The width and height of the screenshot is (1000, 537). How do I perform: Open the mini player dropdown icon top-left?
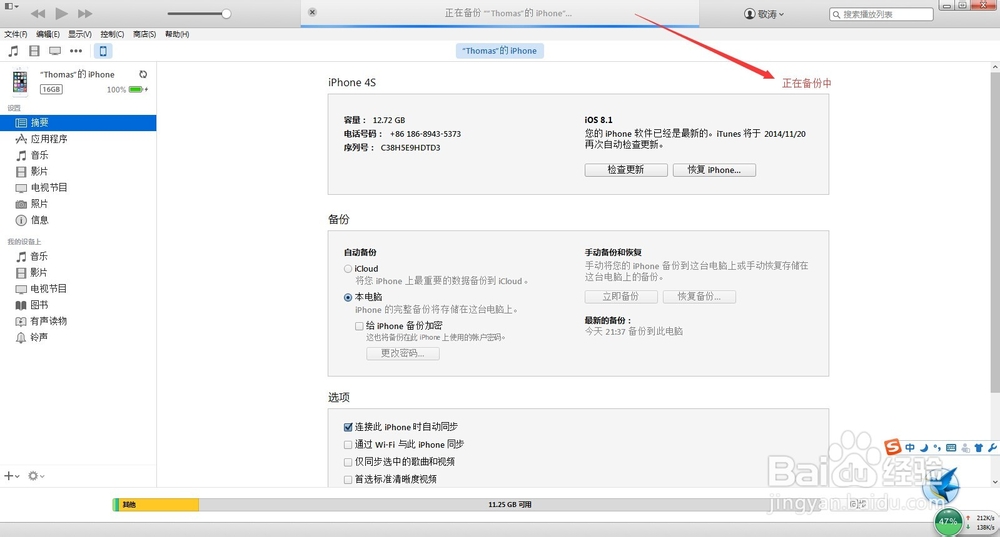(x=11, y=6)
